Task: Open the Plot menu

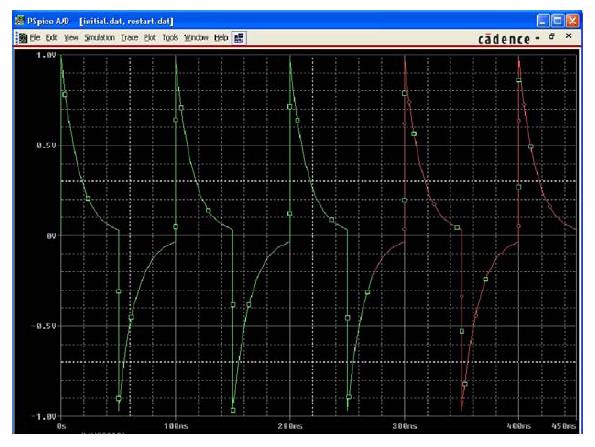Action: pyautogui.click(x=150, y=38)
